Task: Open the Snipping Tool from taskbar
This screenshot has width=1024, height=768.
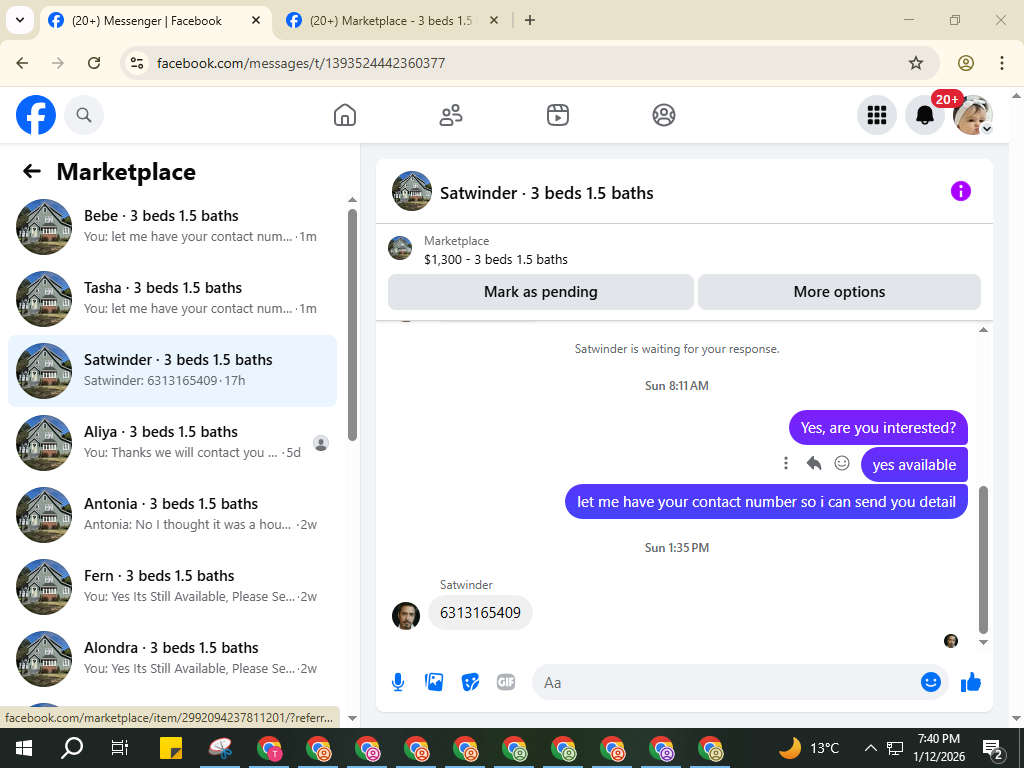Action: click(x=221, y=748)
